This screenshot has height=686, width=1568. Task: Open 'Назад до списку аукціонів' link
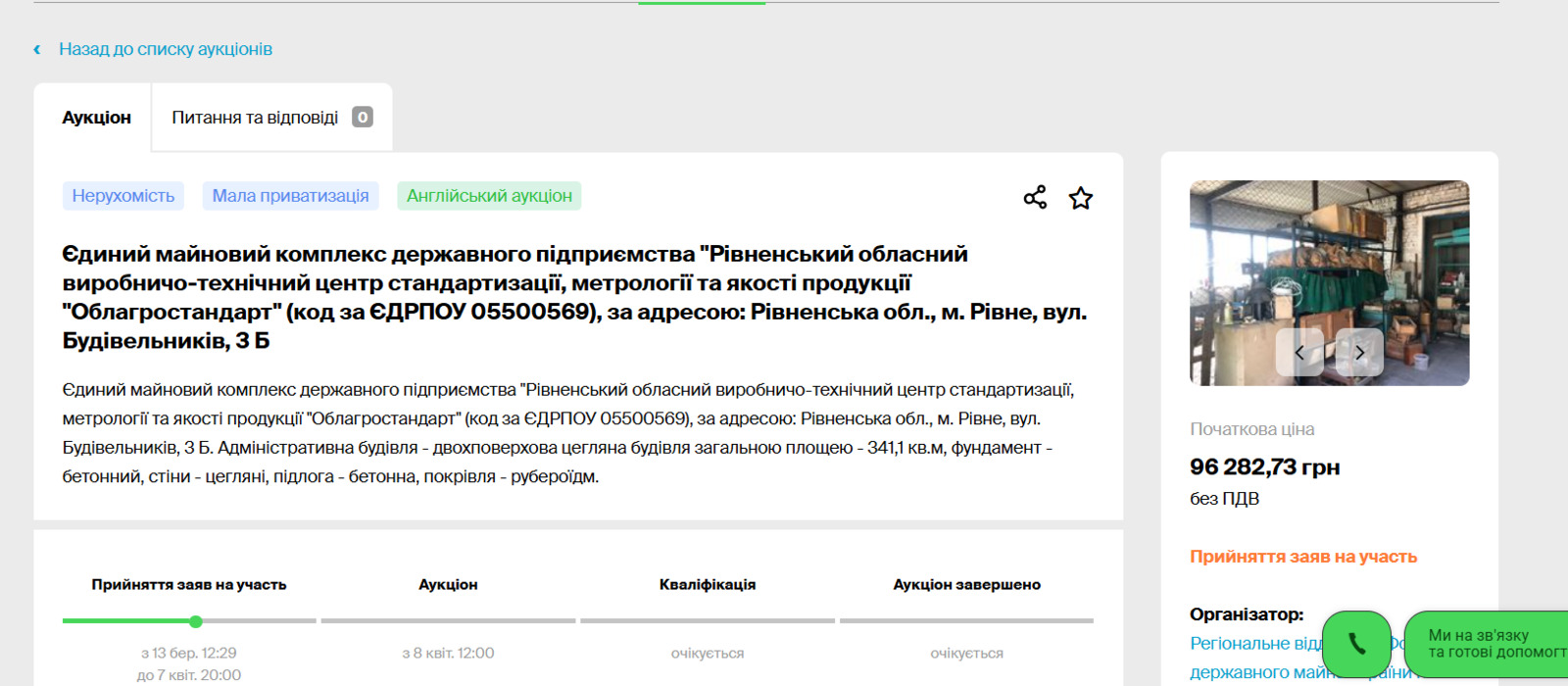(x=165, y=49)
